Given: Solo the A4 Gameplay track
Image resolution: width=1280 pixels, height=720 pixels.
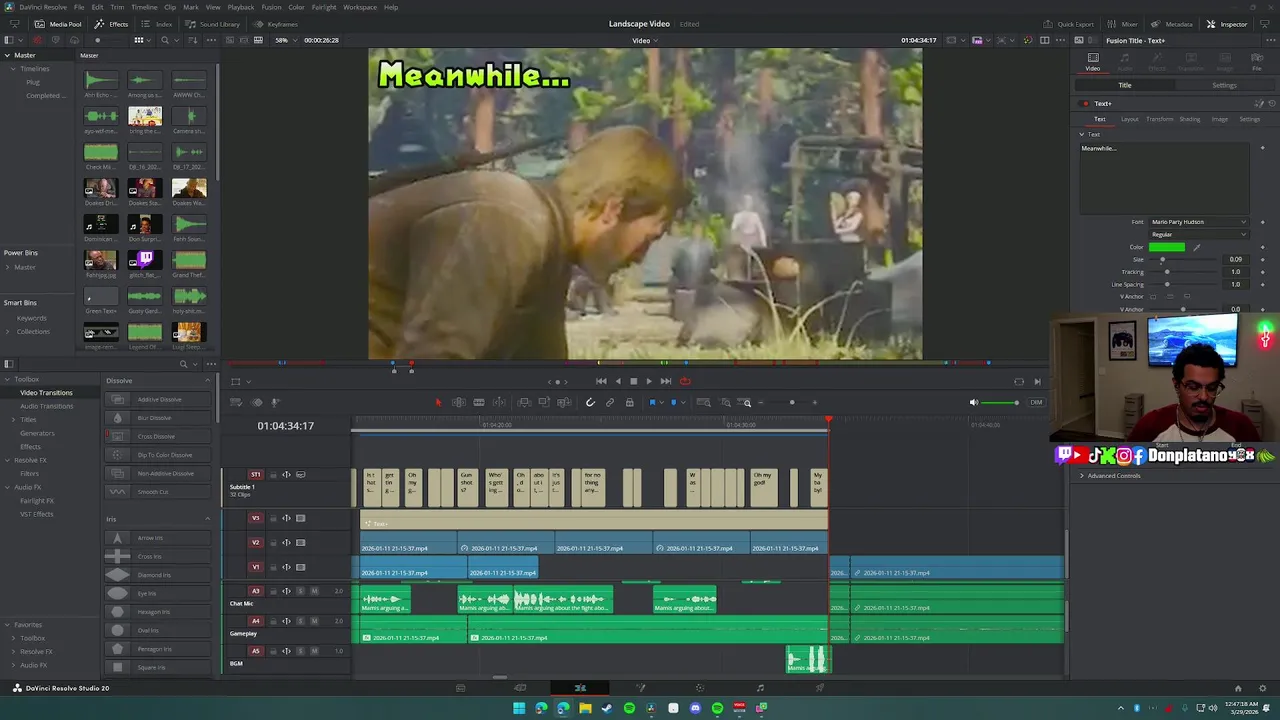Looking at the screenshot, I should pos(301,621).
